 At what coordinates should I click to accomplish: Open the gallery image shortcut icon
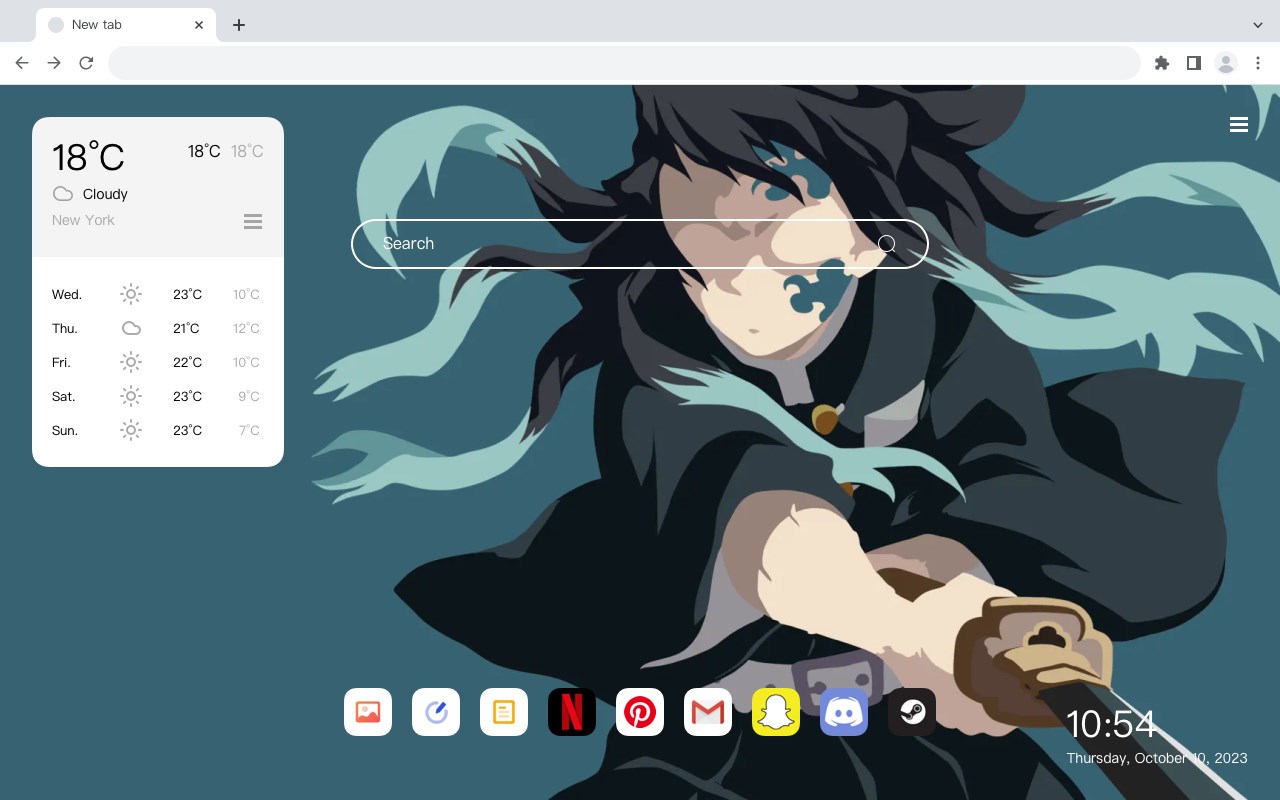pyautogui.click(x=368, y=712)
